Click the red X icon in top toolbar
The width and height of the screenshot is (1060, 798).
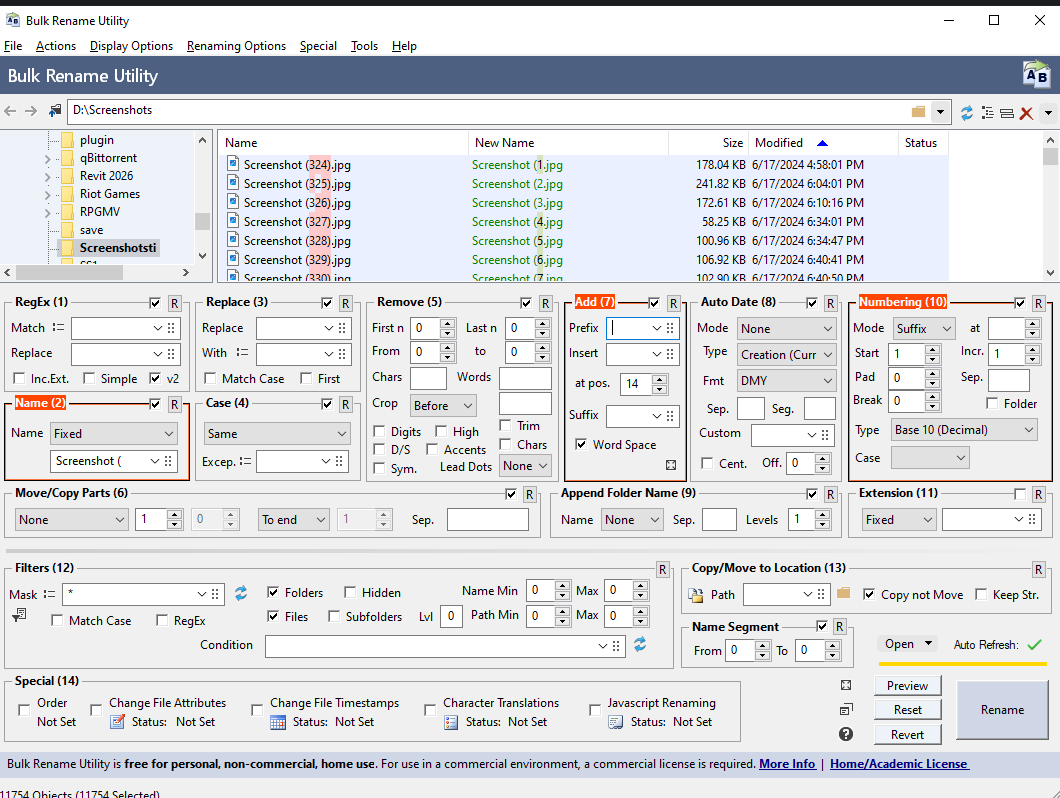[1026, 113]
